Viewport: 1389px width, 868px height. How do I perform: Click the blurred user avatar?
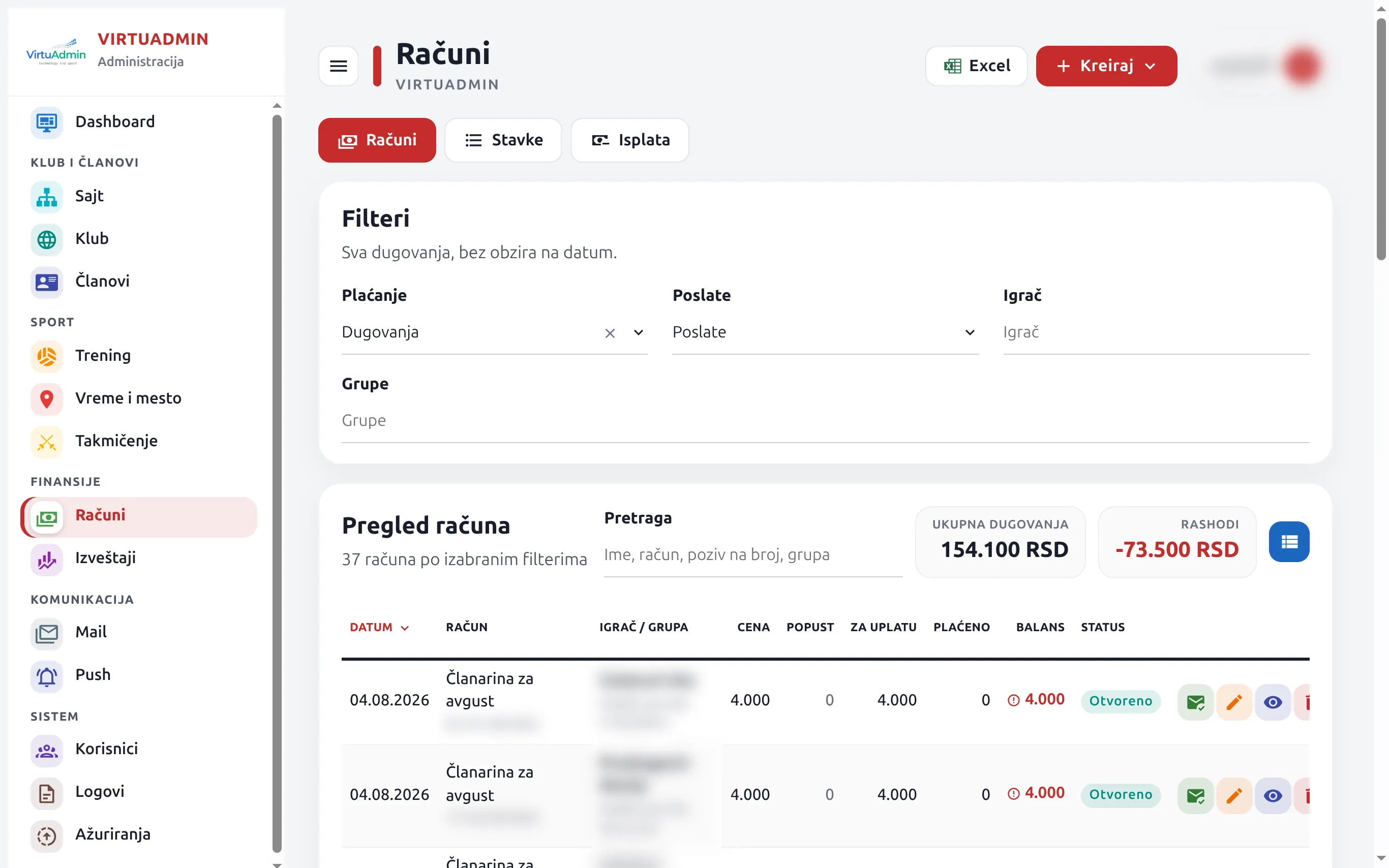pos(1302,66)
